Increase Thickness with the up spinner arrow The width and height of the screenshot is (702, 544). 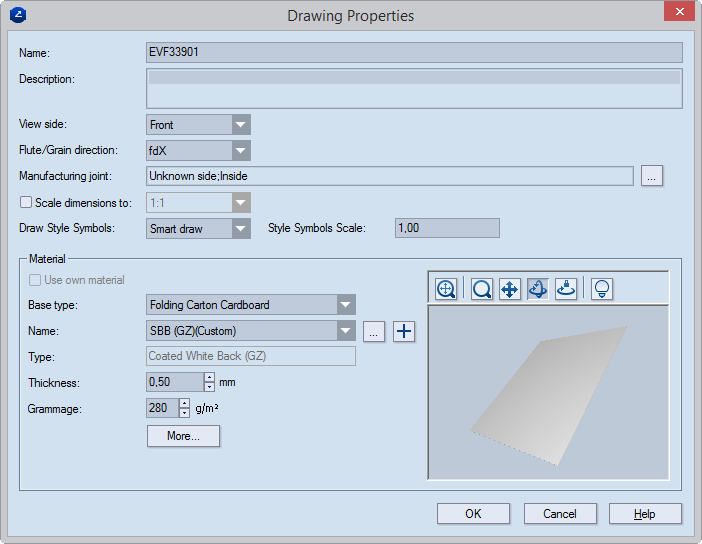point(209,377)
